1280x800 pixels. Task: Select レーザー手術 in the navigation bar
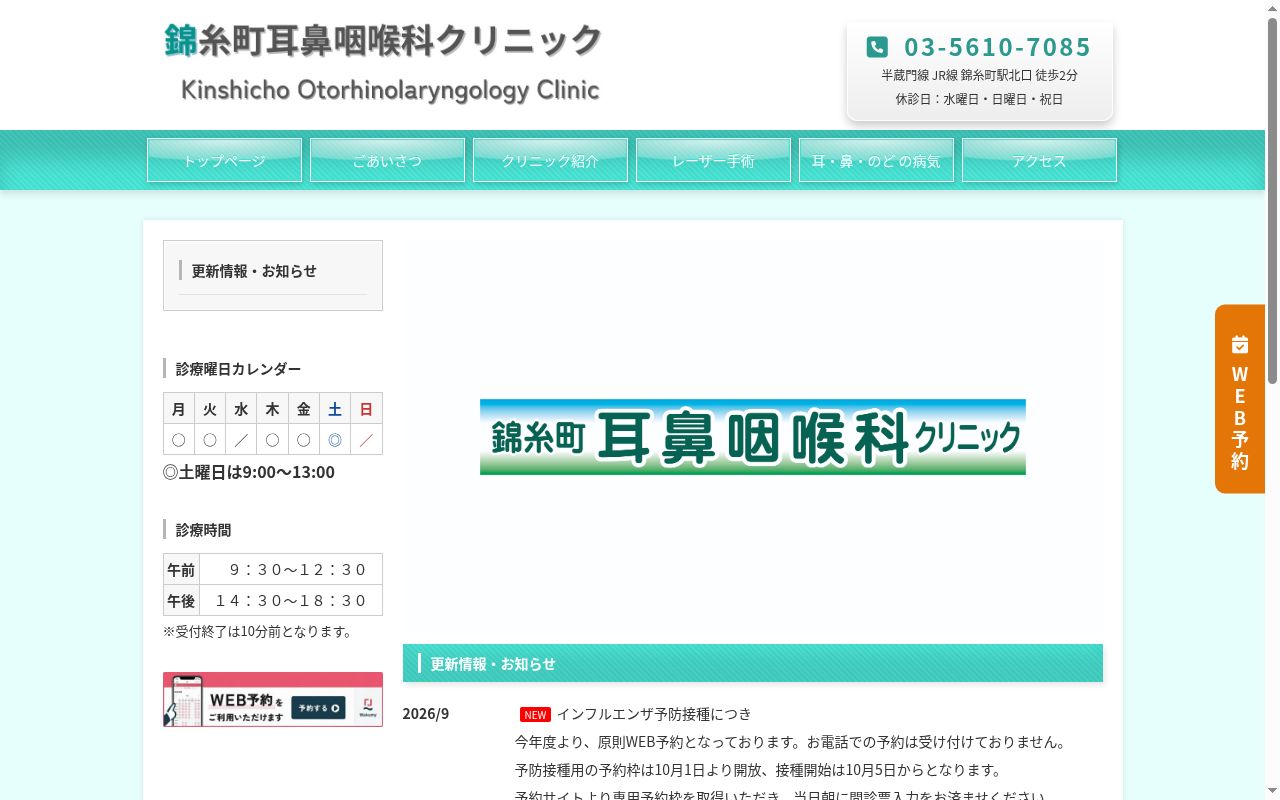[x=713, y=160]
